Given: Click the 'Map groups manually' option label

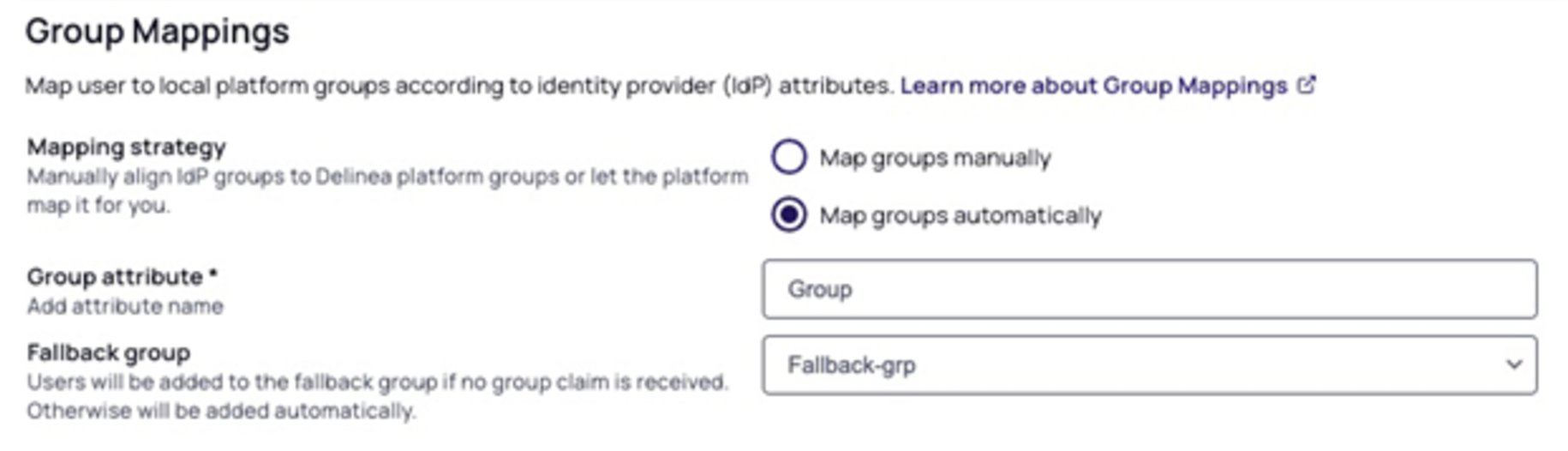Looking at the screenshot, I should click(x=935, y=158).
